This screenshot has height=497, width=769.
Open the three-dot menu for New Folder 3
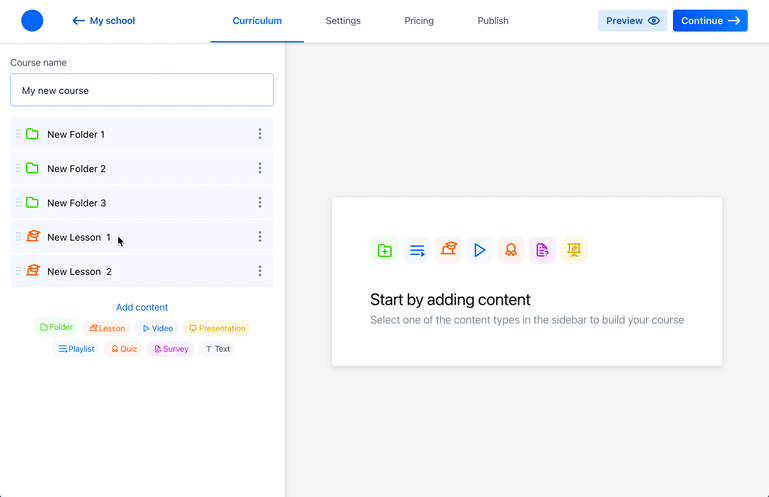(260, 203)
